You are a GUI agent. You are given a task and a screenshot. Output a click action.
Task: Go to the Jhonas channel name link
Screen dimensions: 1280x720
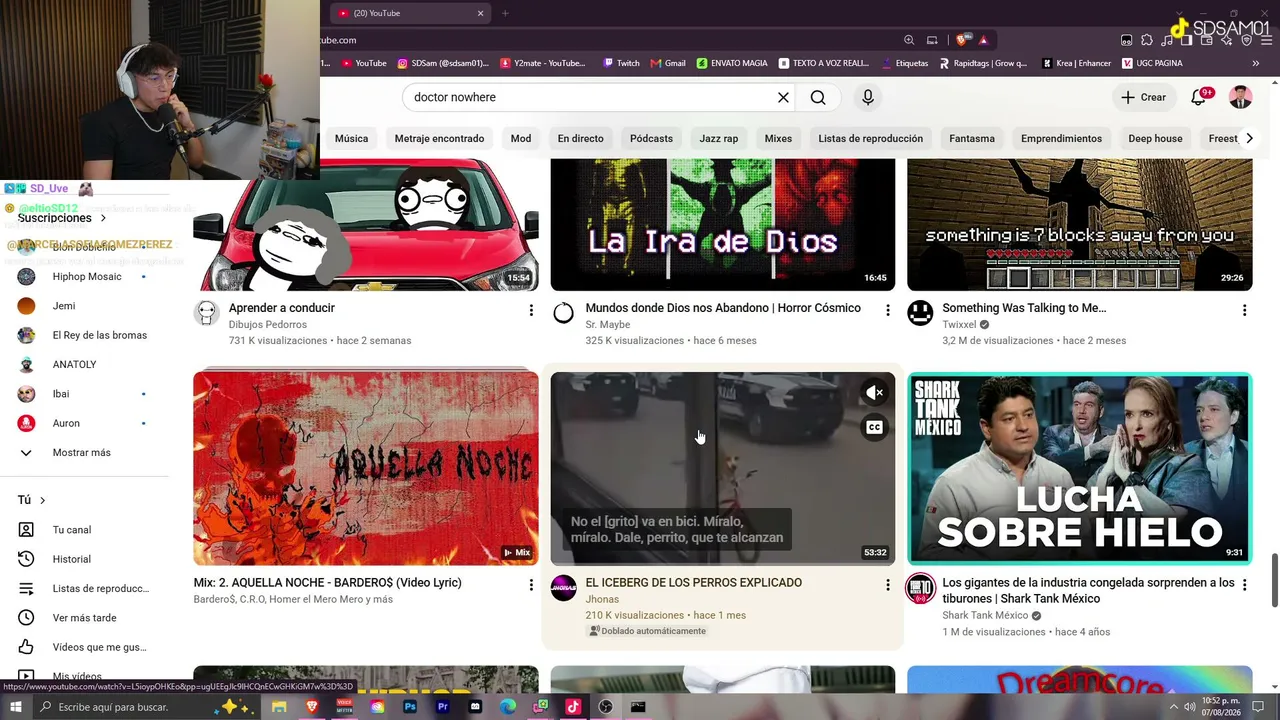point(602,599)
